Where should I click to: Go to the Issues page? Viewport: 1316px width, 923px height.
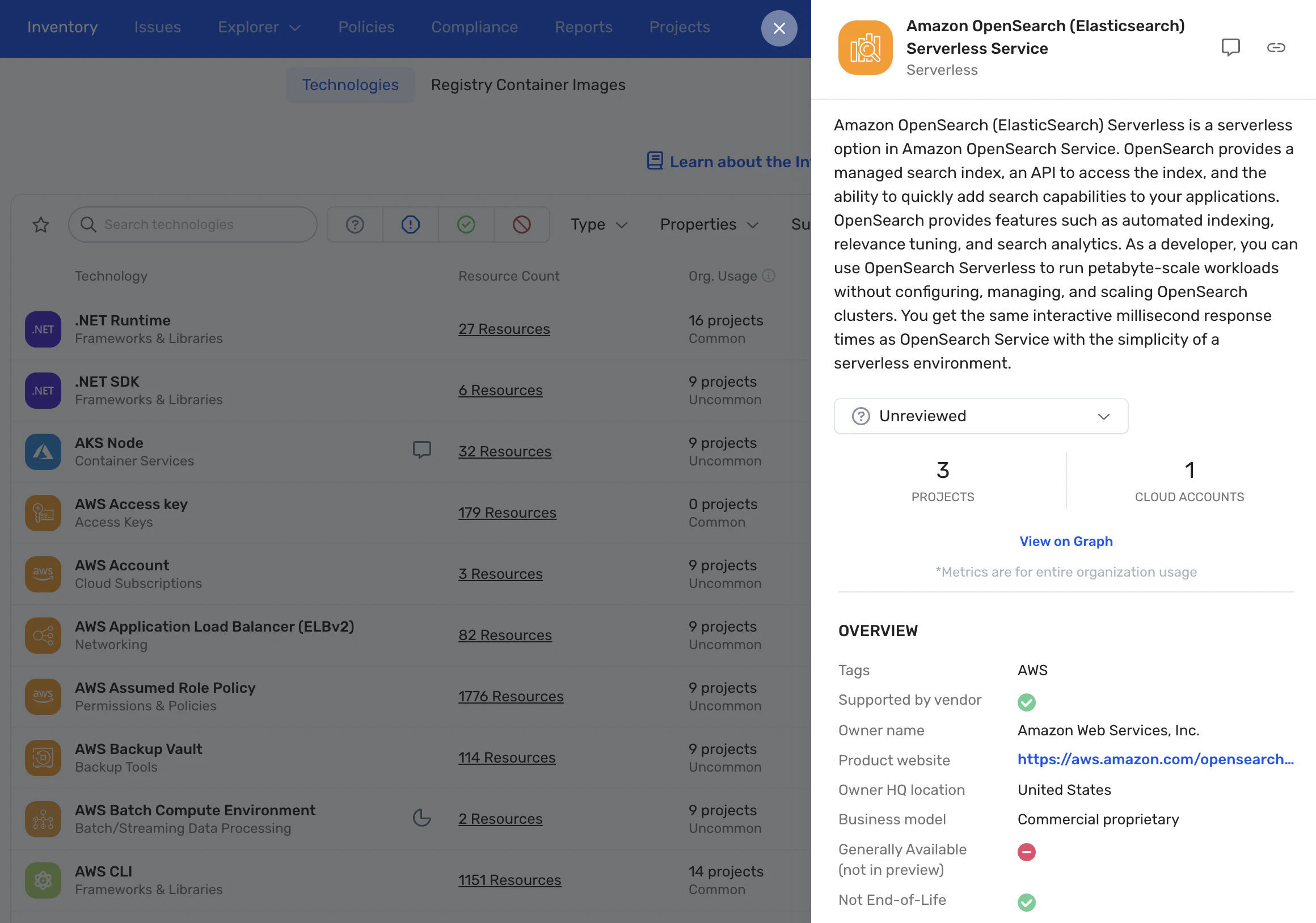tap(158, 27)
